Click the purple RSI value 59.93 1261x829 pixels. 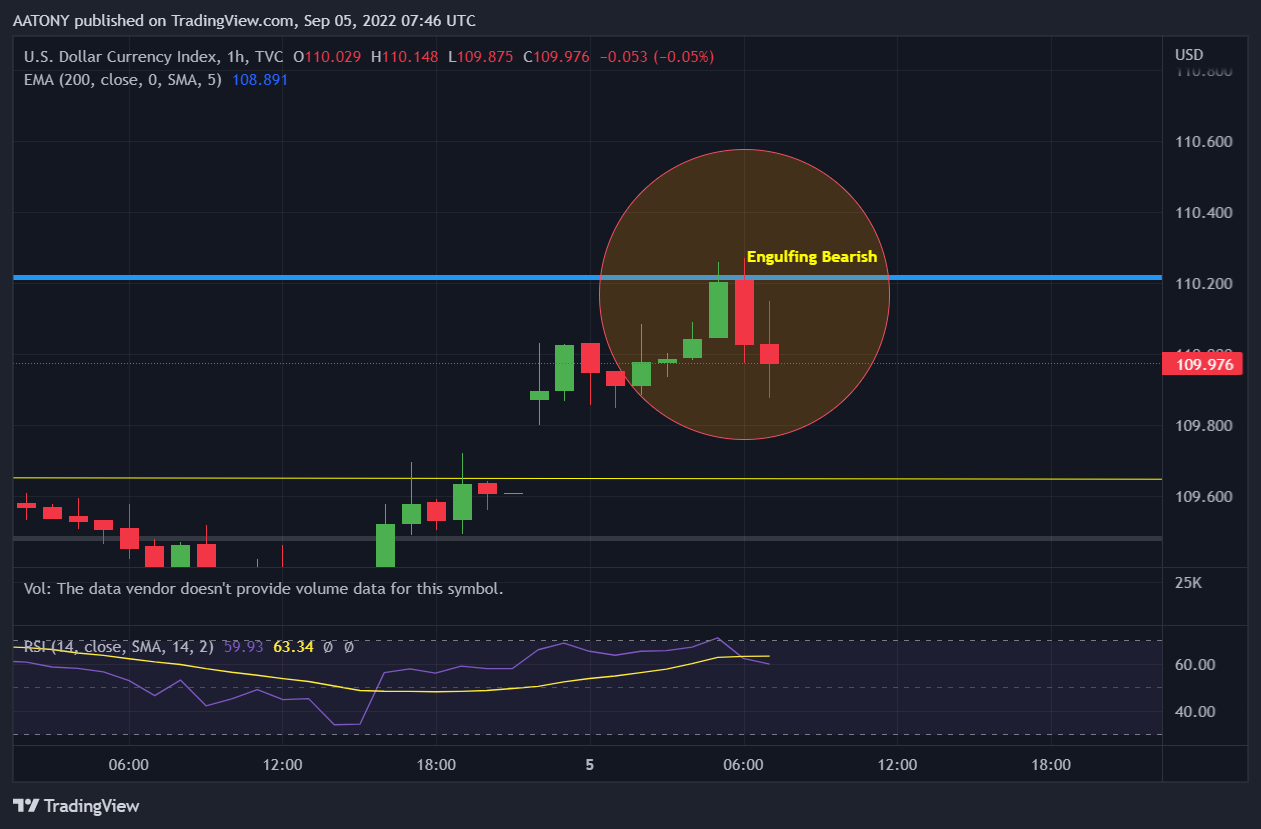pos(243,647)
